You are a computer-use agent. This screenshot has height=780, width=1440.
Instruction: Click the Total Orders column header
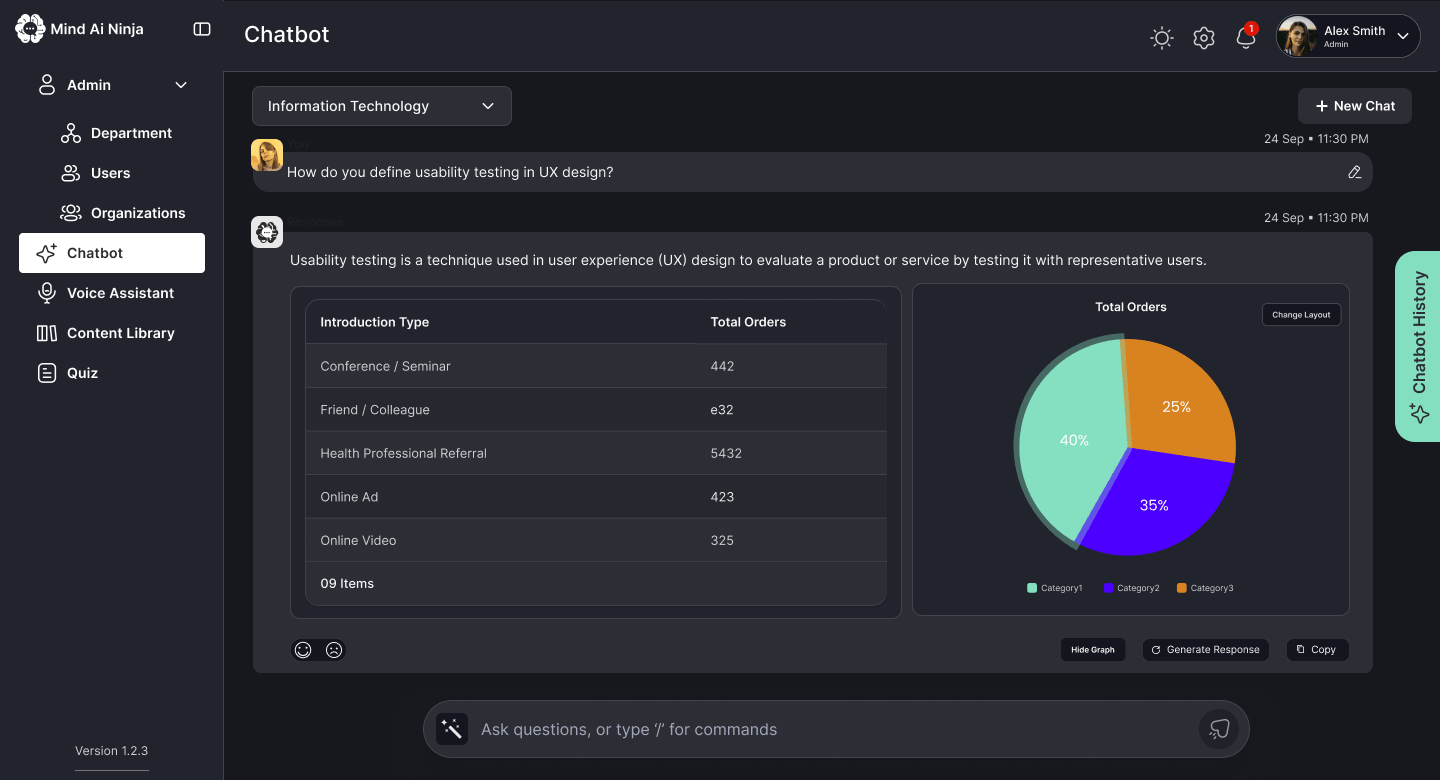pos(748,322)
